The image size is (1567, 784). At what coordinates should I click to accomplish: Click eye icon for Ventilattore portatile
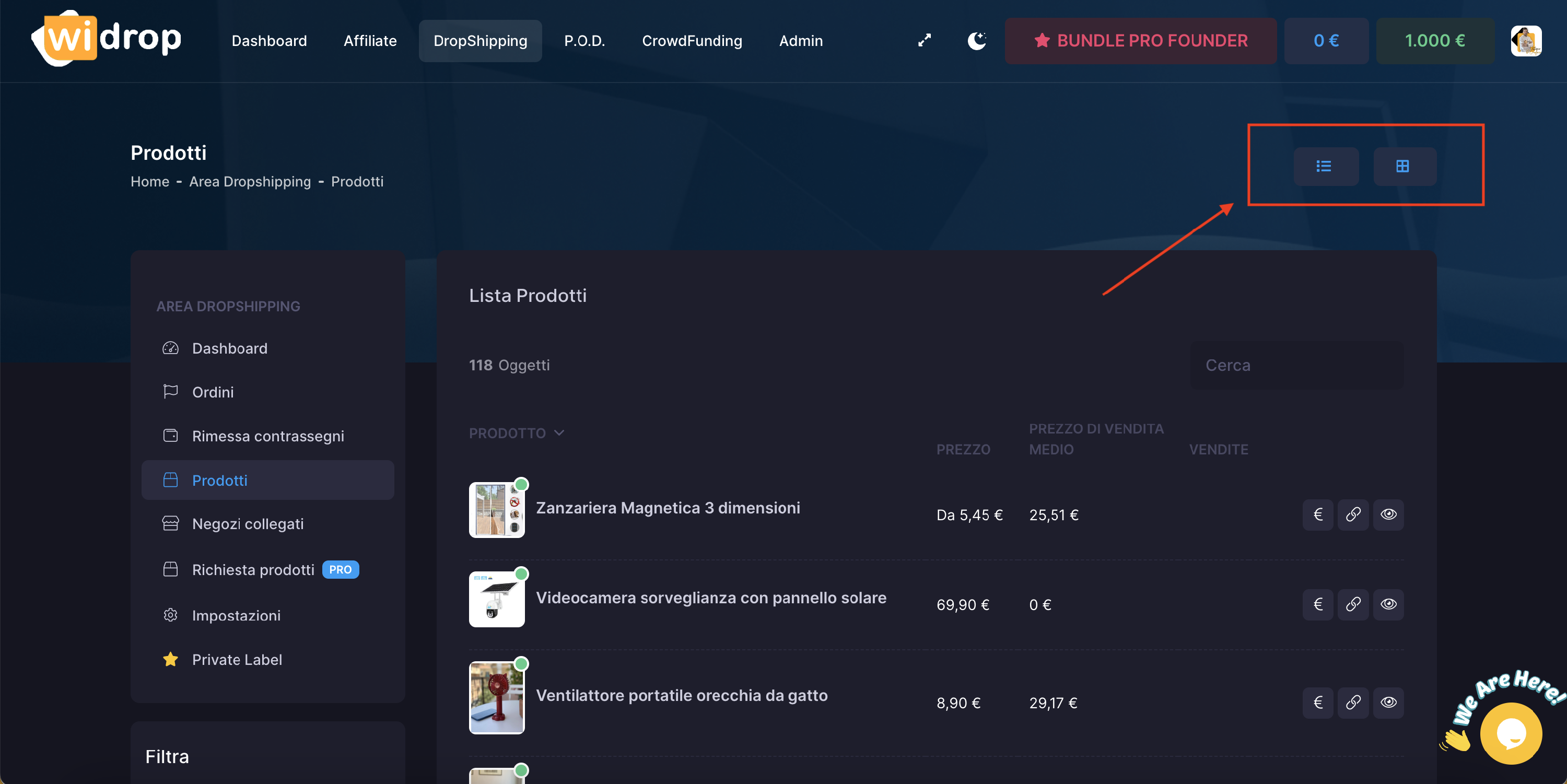pos(1388,703)
